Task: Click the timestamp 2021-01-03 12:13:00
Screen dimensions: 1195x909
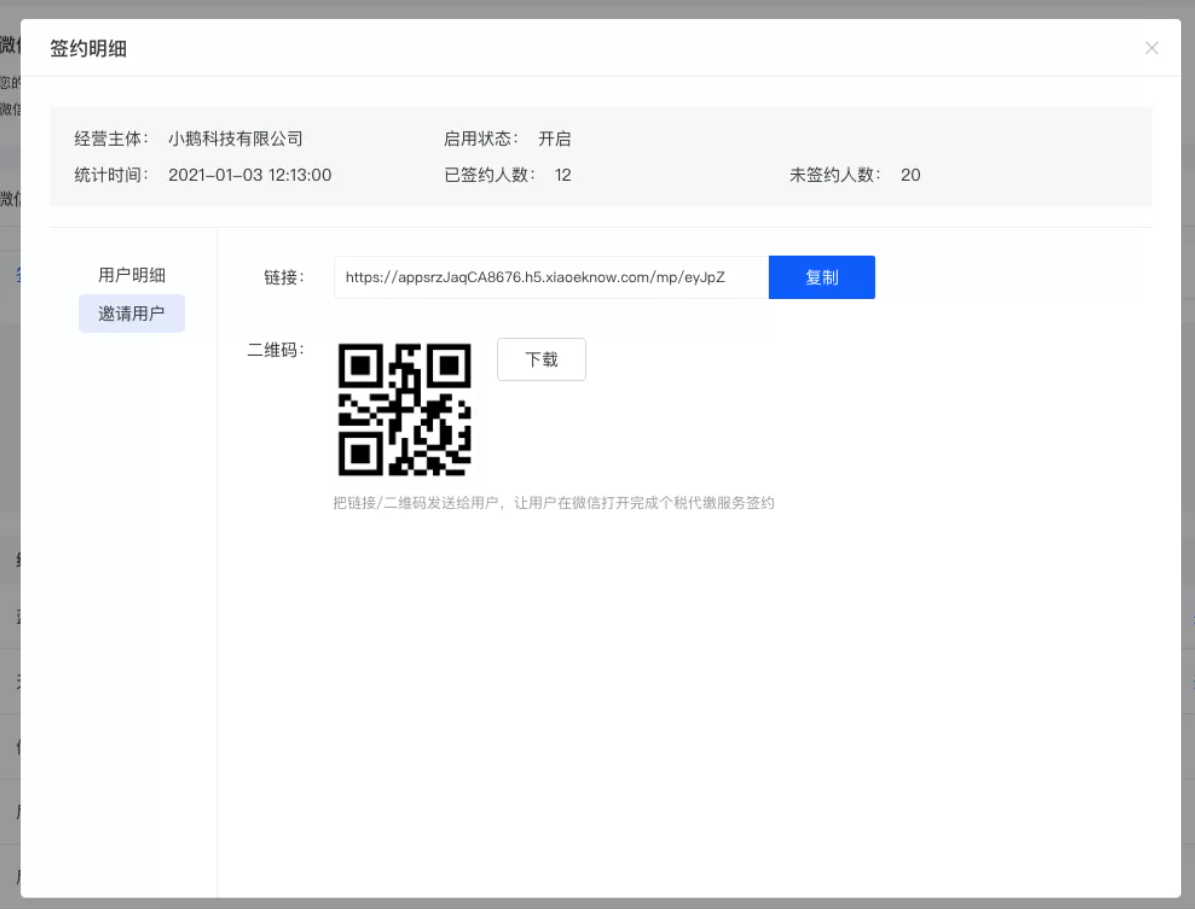Action: tap(250, 175)
